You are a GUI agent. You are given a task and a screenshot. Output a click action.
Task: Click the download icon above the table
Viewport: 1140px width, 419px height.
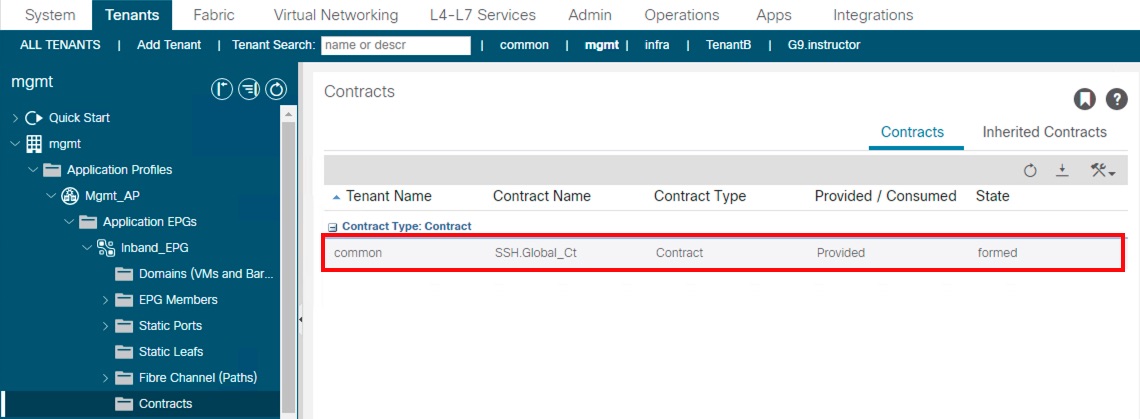1063,171
